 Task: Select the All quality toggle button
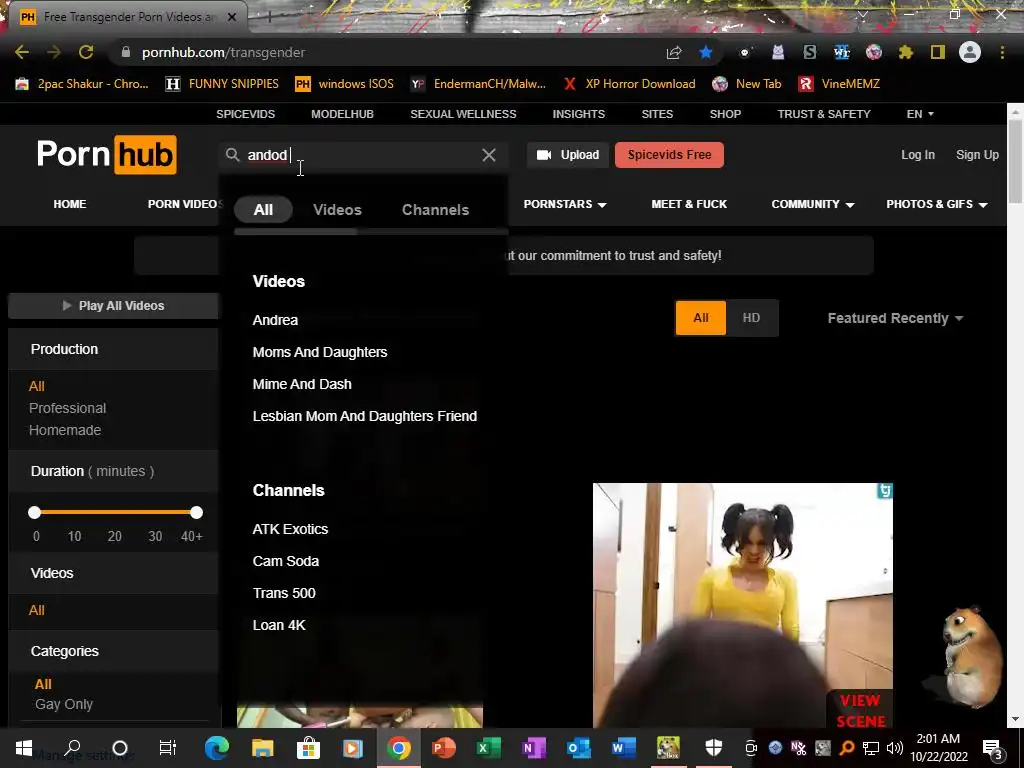pos(701,318)
